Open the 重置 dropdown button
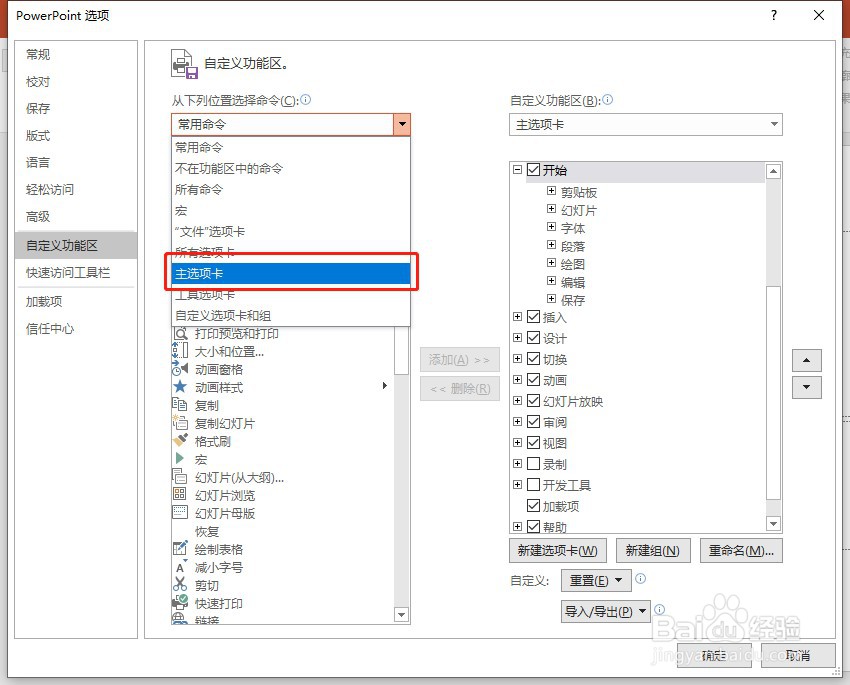 [596, 580]
